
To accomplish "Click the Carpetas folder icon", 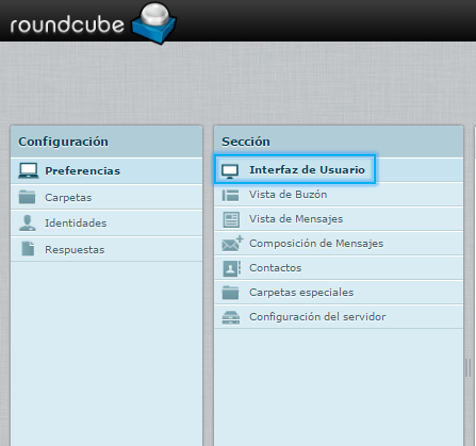I will (x=27, y=197).
